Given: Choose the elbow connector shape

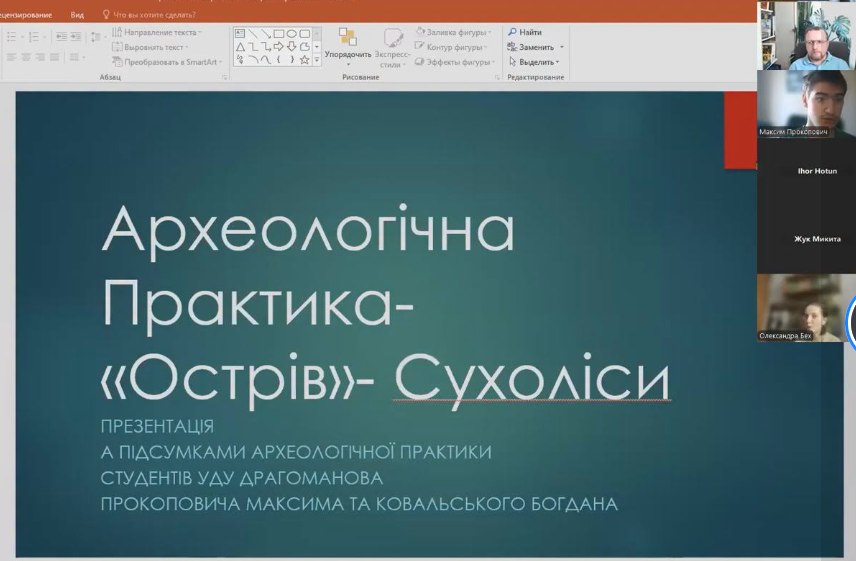Looking at the screenshot, I should click(253, 47).
